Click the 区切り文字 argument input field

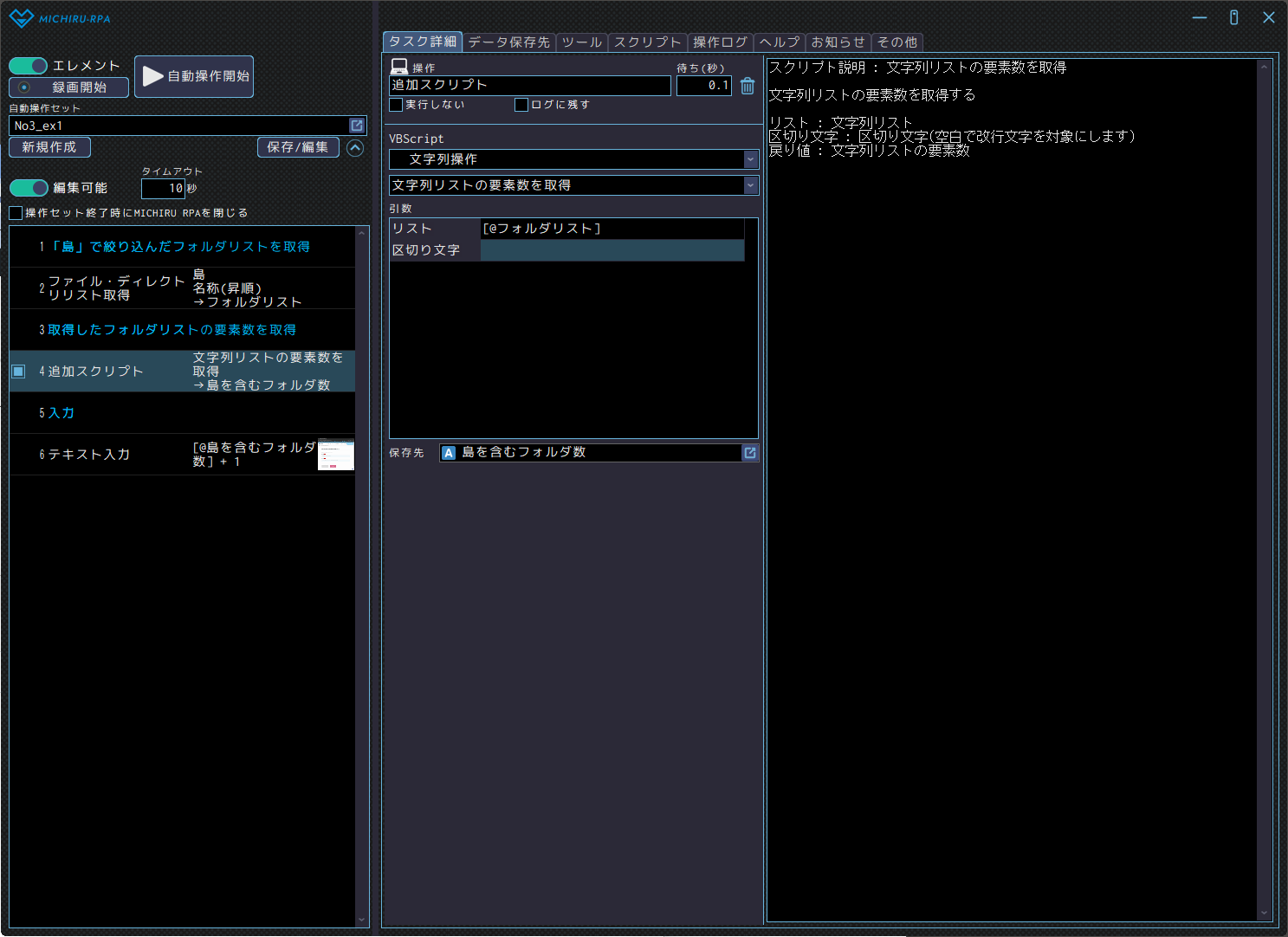coord(612,250)
